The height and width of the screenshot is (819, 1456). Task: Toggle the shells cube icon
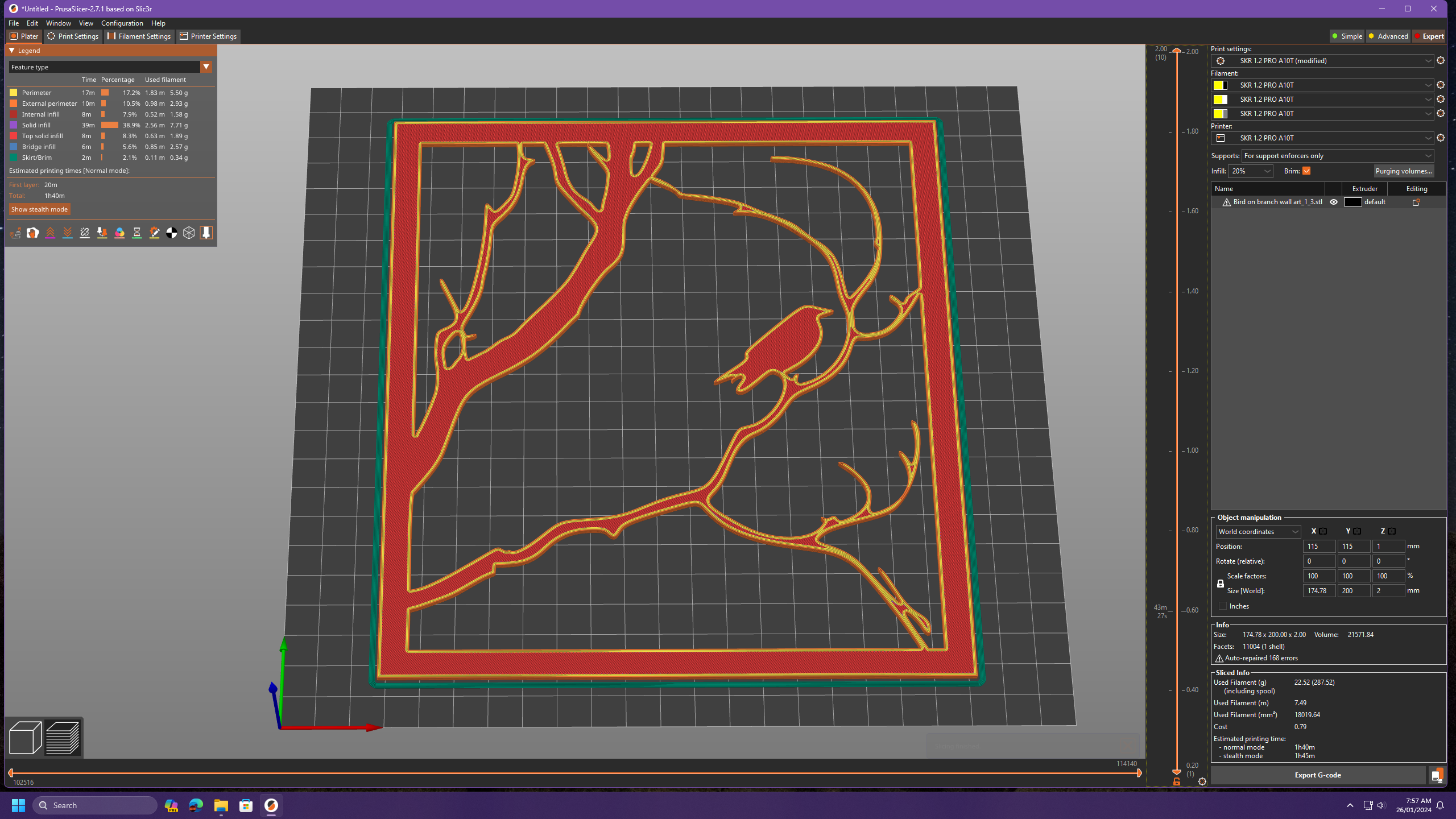[189, 233]
